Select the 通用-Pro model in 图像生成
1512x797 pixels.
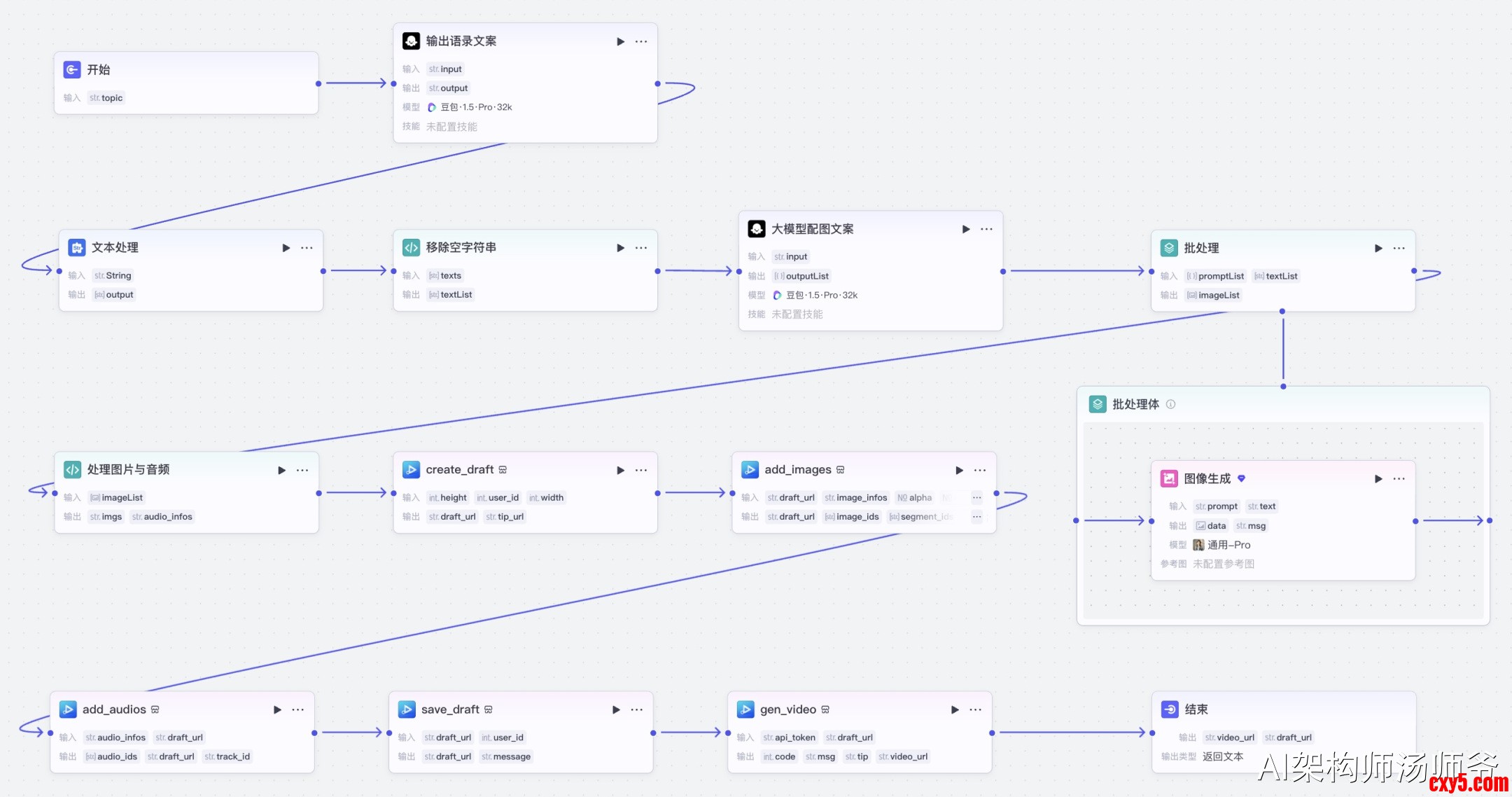click(x=1228, y=545)
